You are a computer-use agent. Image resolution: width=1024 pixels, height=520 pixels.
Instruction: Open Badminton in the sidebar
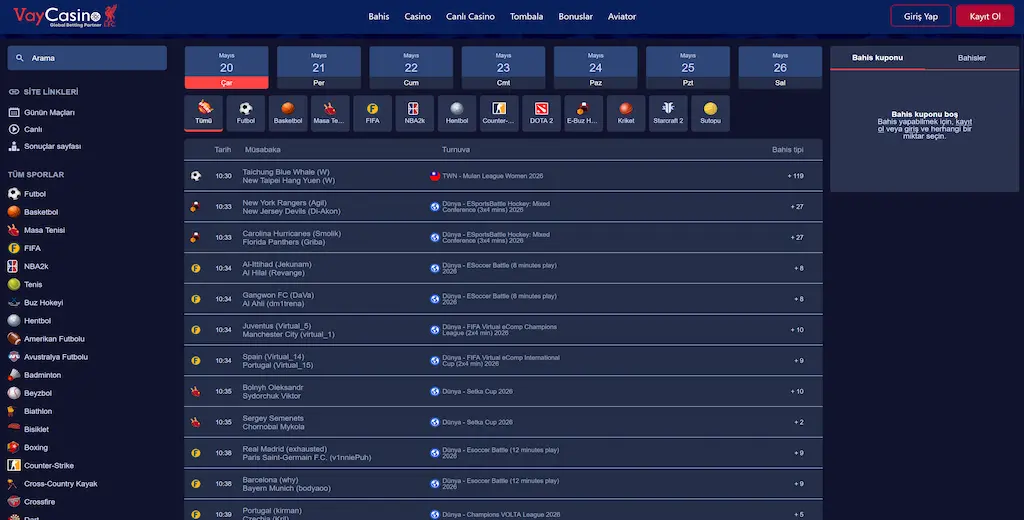(42, 375)
